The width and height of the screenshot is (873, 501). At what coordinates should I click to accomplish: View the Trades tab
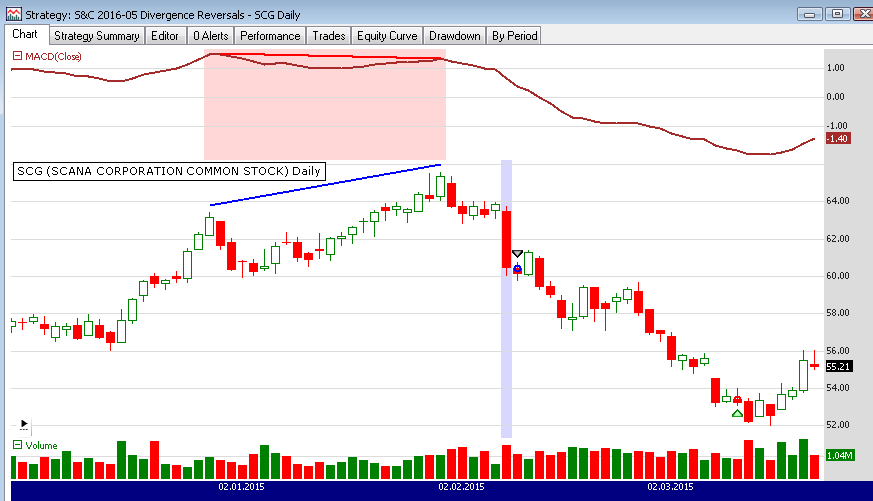[329, 36]
